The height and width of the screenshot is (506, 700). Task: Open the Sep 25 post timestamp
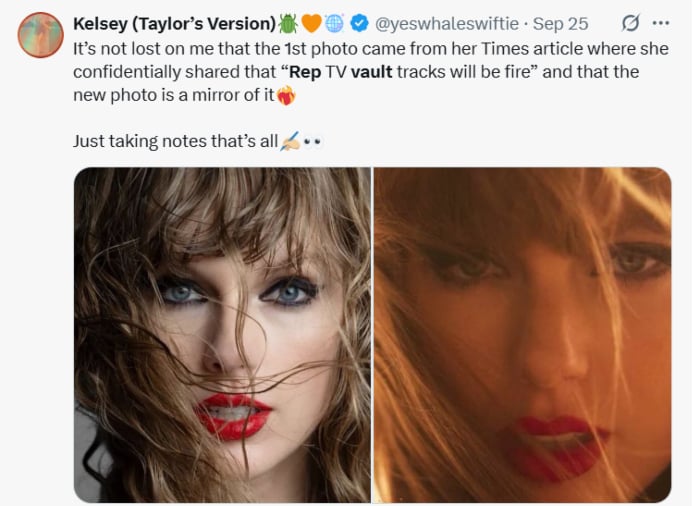coord(560,23)
